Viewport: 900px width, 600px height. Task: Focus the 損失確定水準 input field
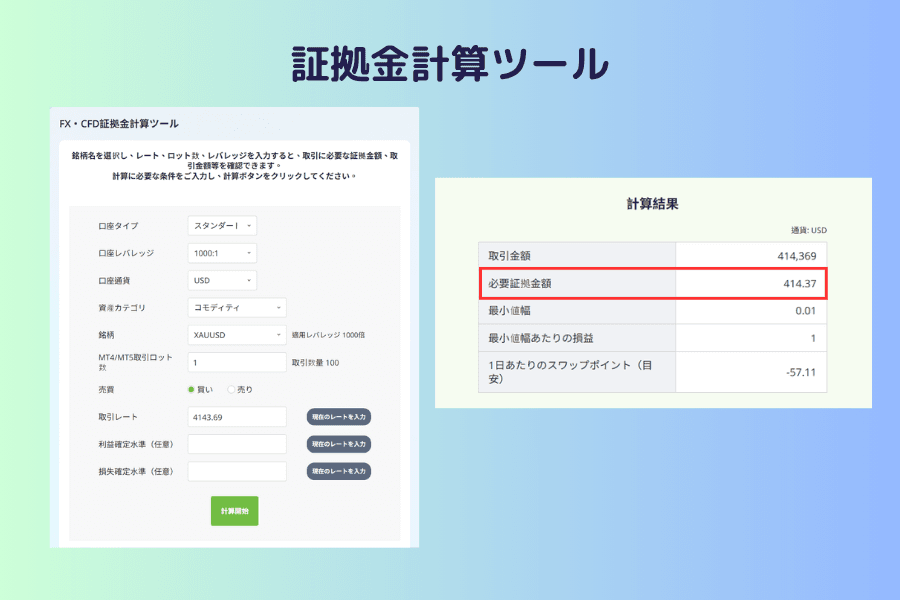pos(236,471)
